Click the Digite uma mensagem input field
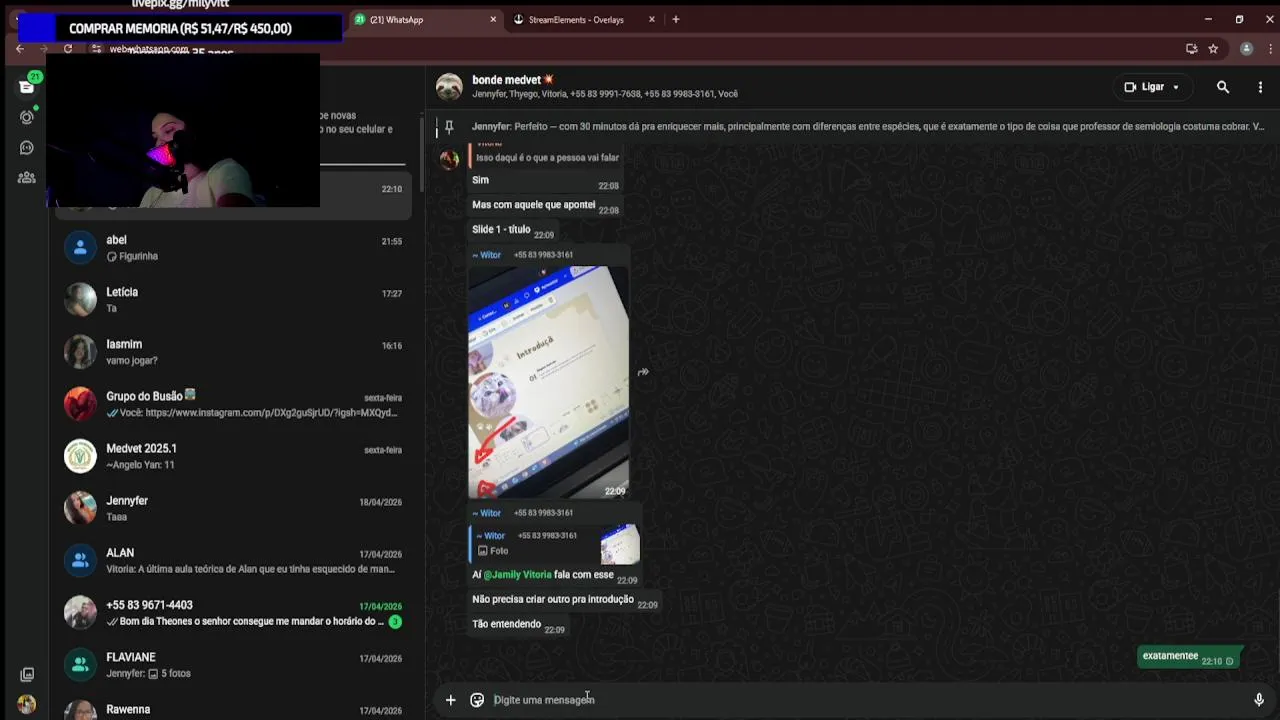 [x=868, y=700]
